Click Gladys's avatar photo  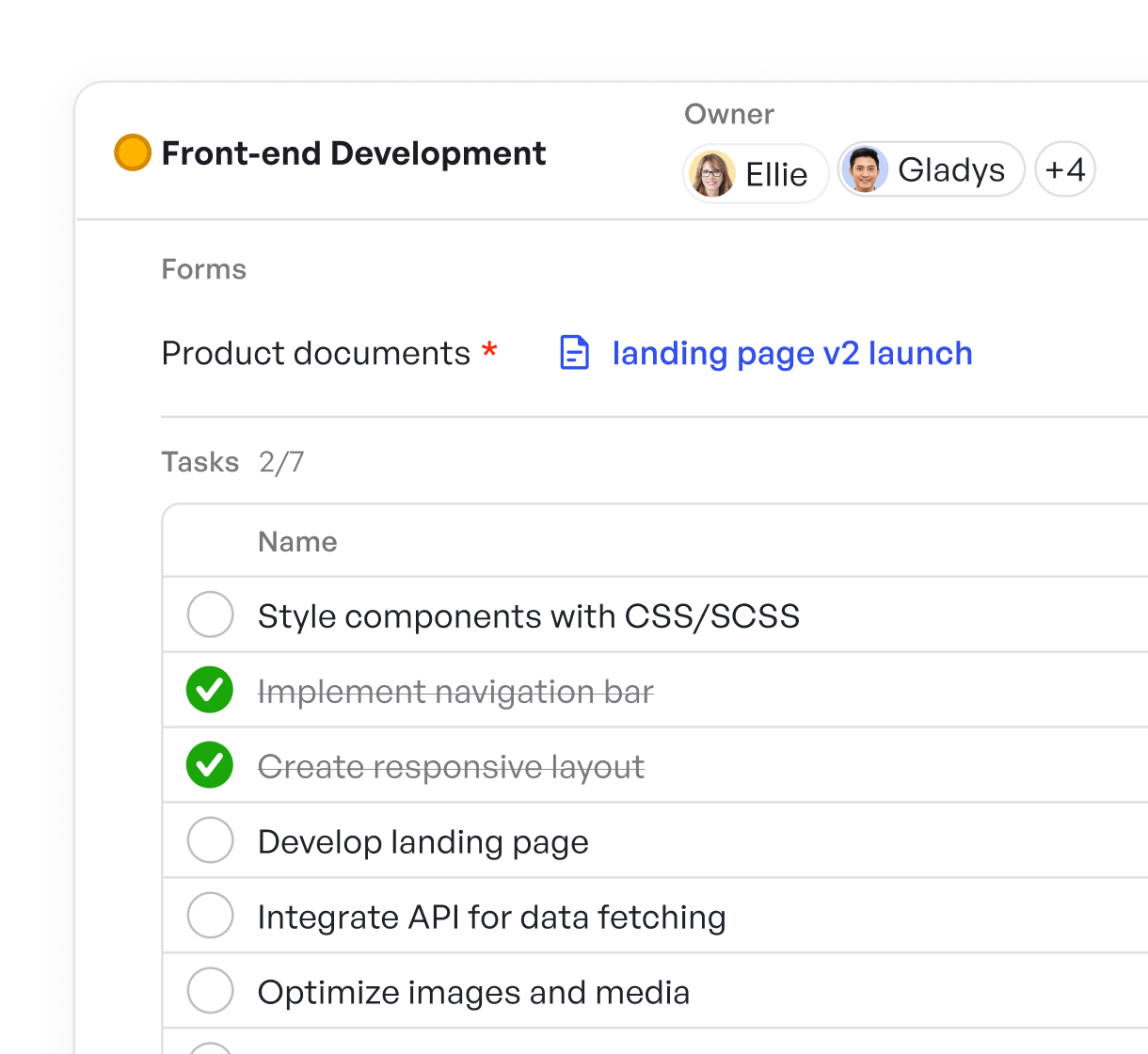coord(865,169)
